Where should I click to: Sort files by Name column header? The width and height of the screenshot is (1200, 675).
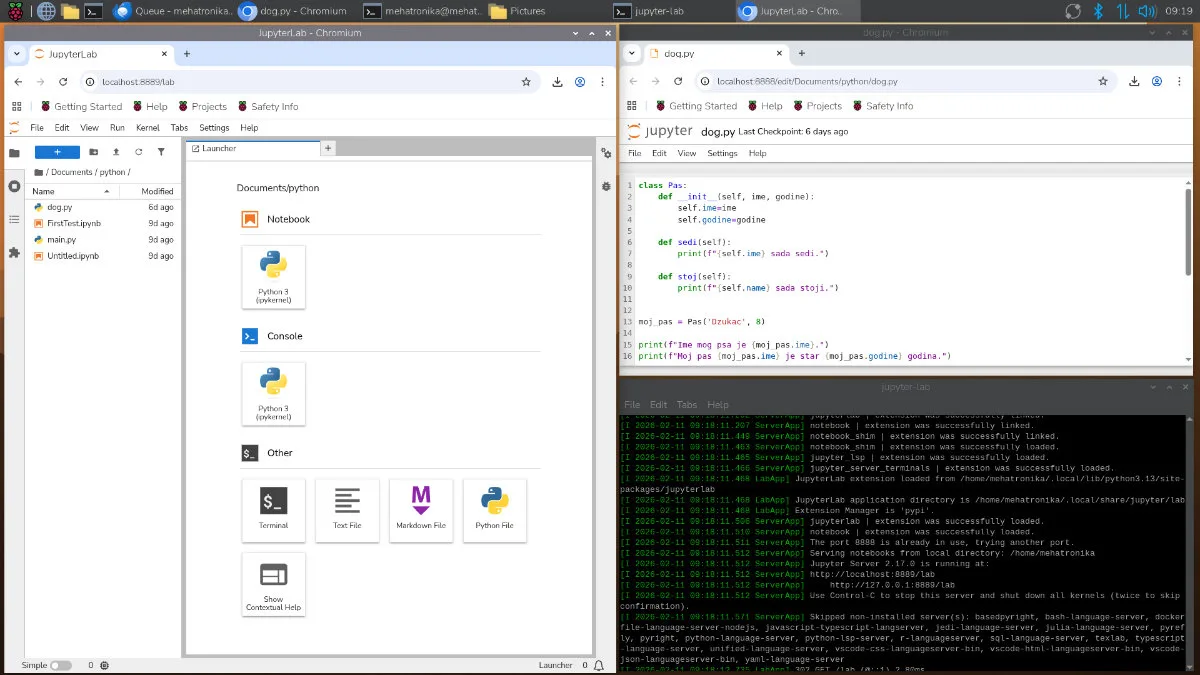[x=44, y=191]
